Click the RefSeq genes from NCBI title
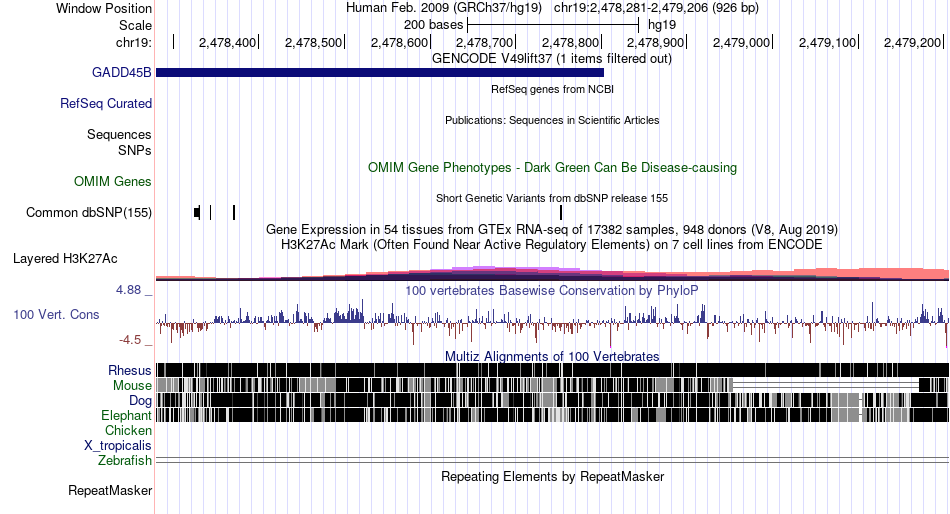 click(x=552, y=89)
